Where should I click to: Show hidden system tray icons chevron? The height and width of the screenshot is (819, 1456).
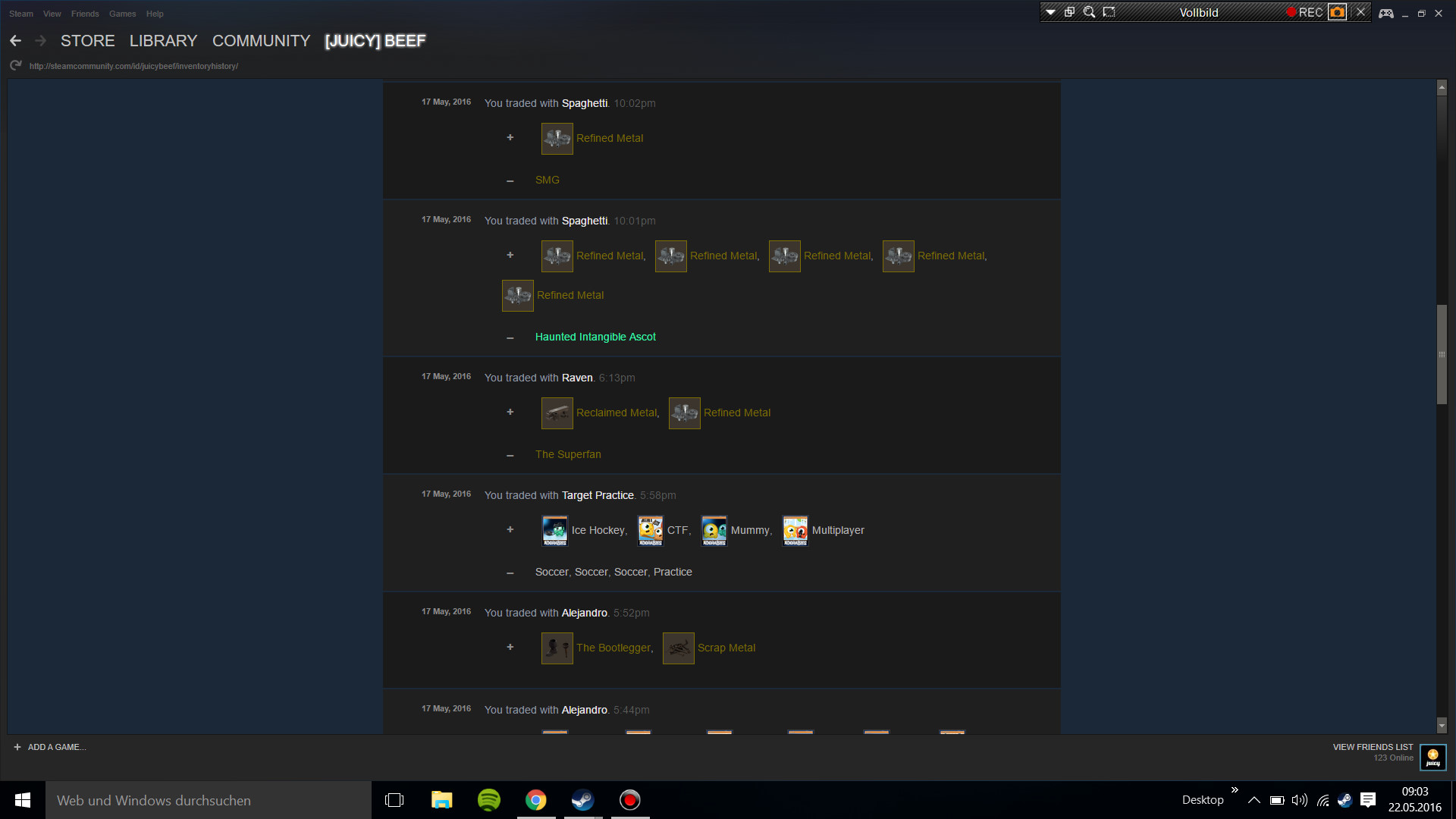tap(1254, 800)
